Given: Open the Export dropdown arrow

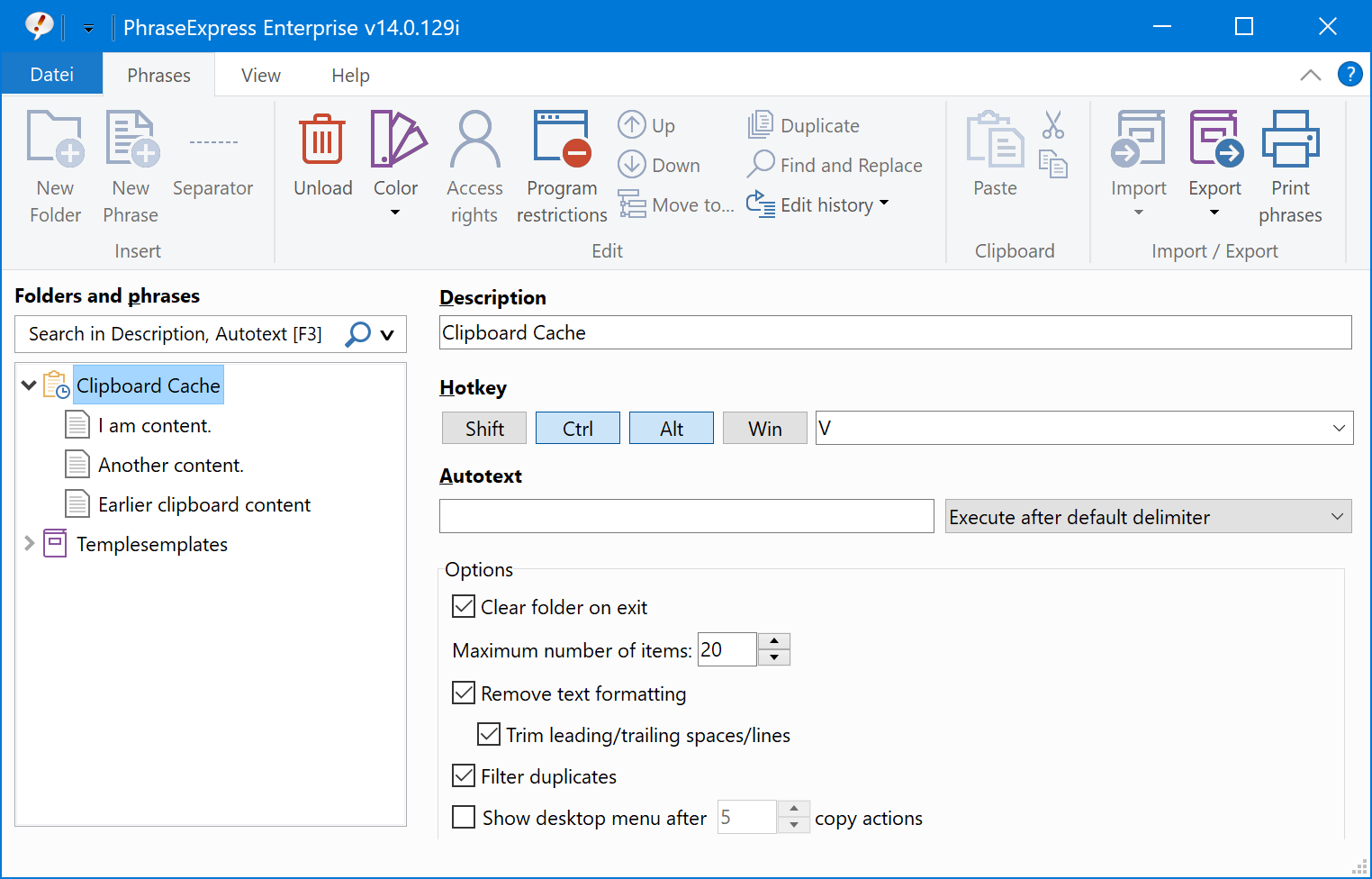Looking at the screenshot, I should (x=1214, y=213).
